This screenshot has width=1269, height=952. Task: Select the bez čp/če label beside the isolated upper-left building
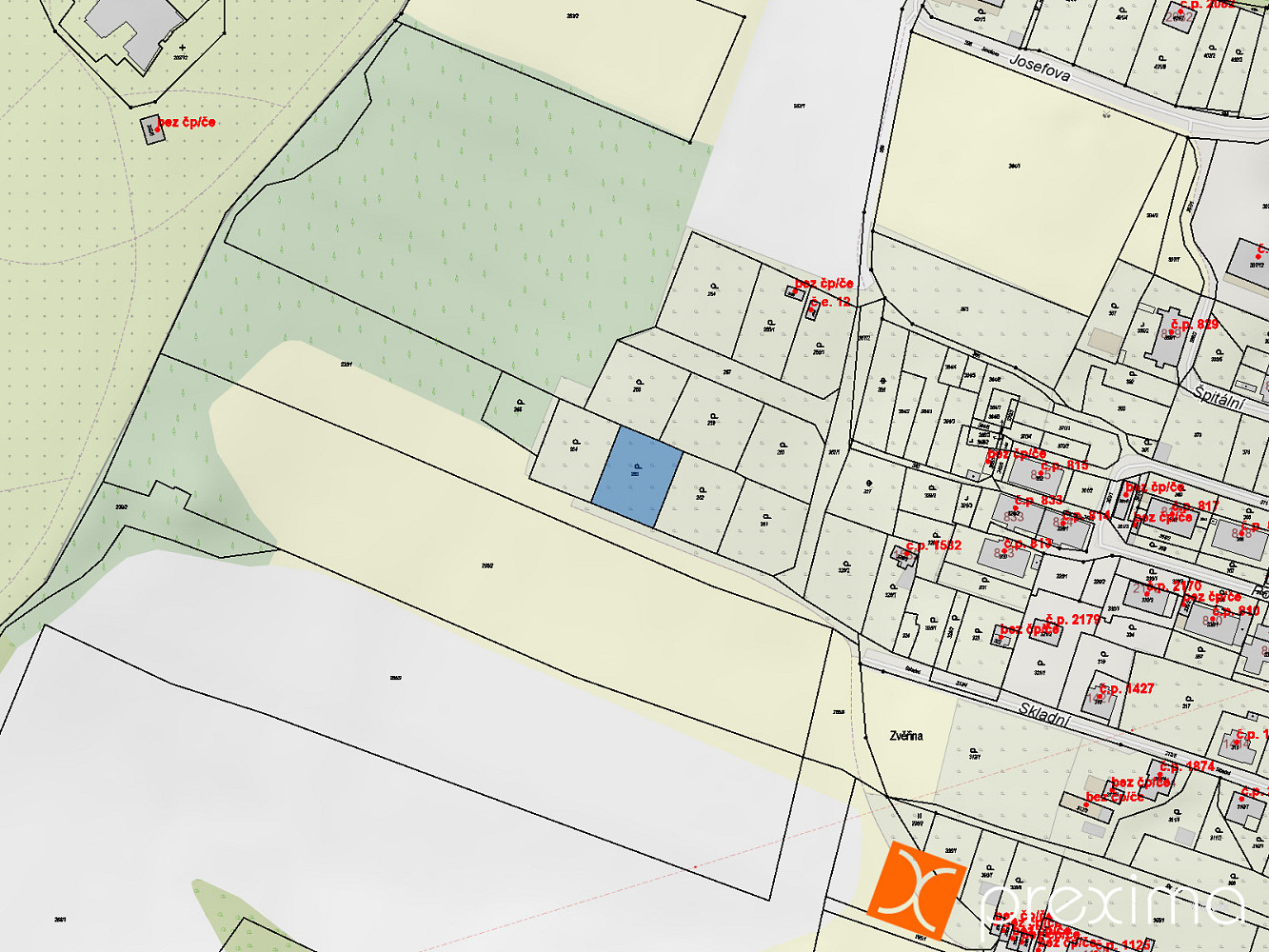[x=188, y=122]
